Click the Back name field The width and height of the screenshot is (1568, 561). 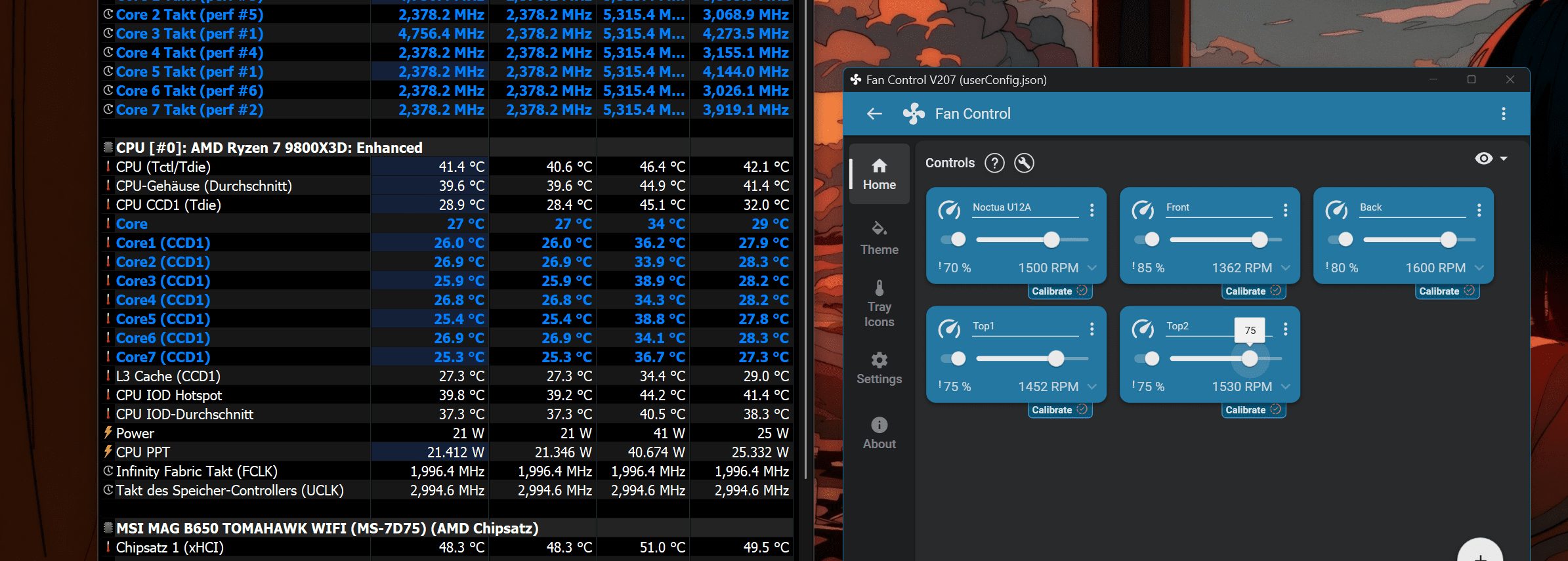(x=1412, y=207)
